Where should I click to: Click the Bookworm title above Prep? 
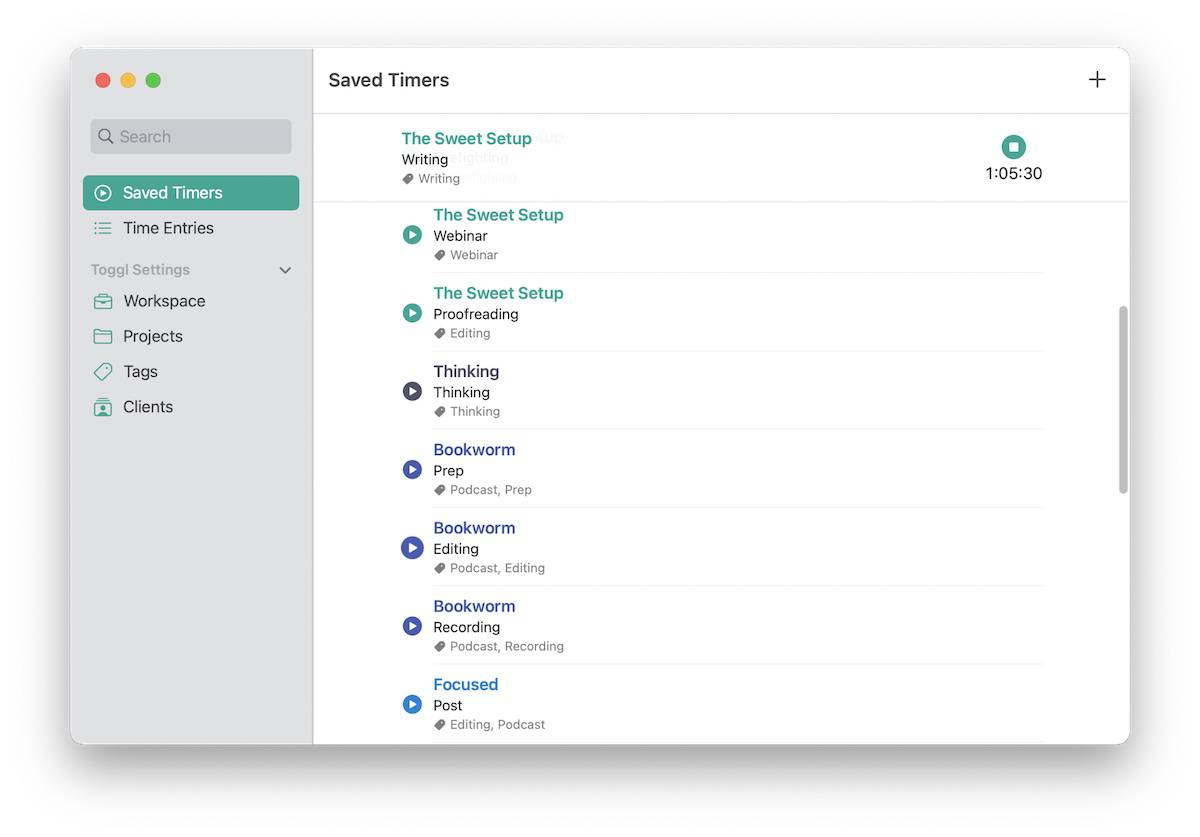(x=474, y=450)
